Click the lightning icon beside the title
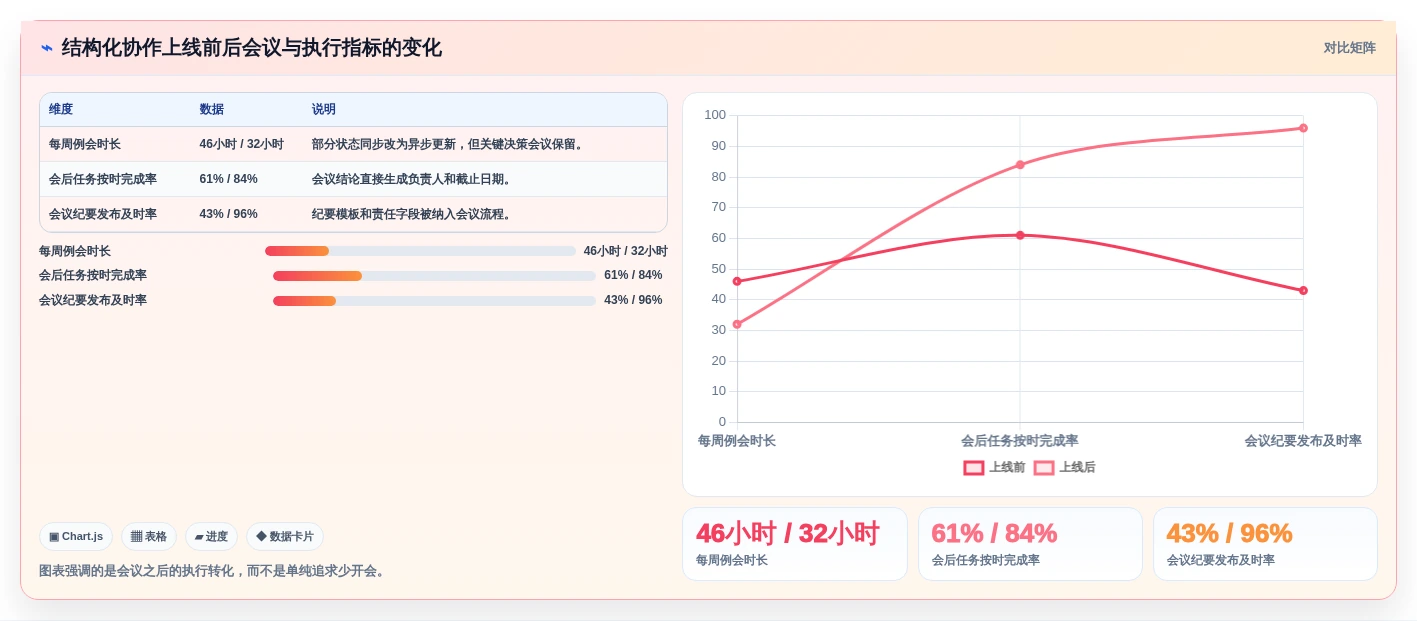This screenshot has width=1417, height=621. coord(47,48)
